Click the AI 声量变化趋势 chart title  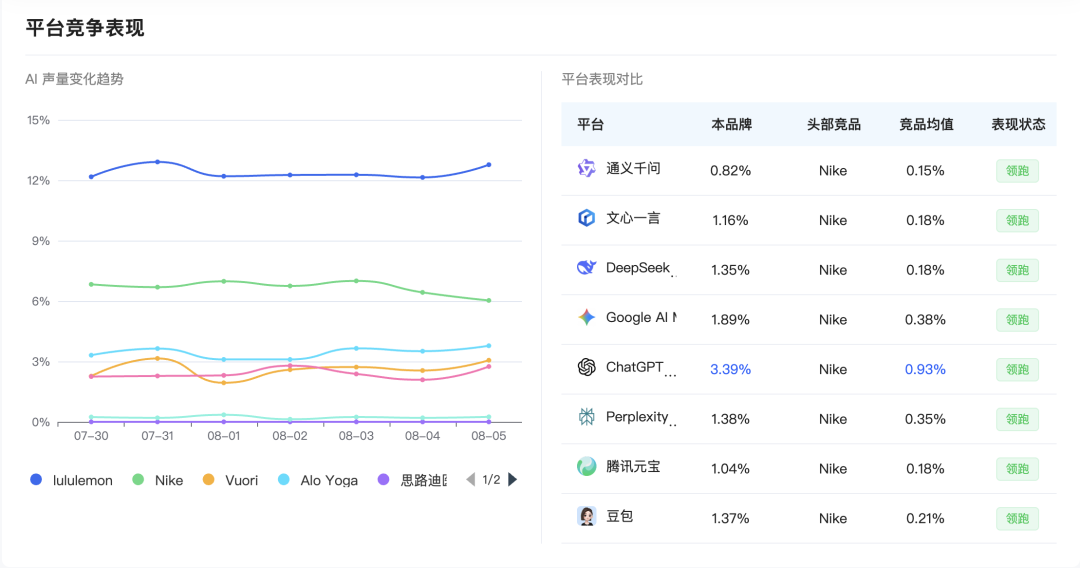pyautogui.click(x=74, y=79)
